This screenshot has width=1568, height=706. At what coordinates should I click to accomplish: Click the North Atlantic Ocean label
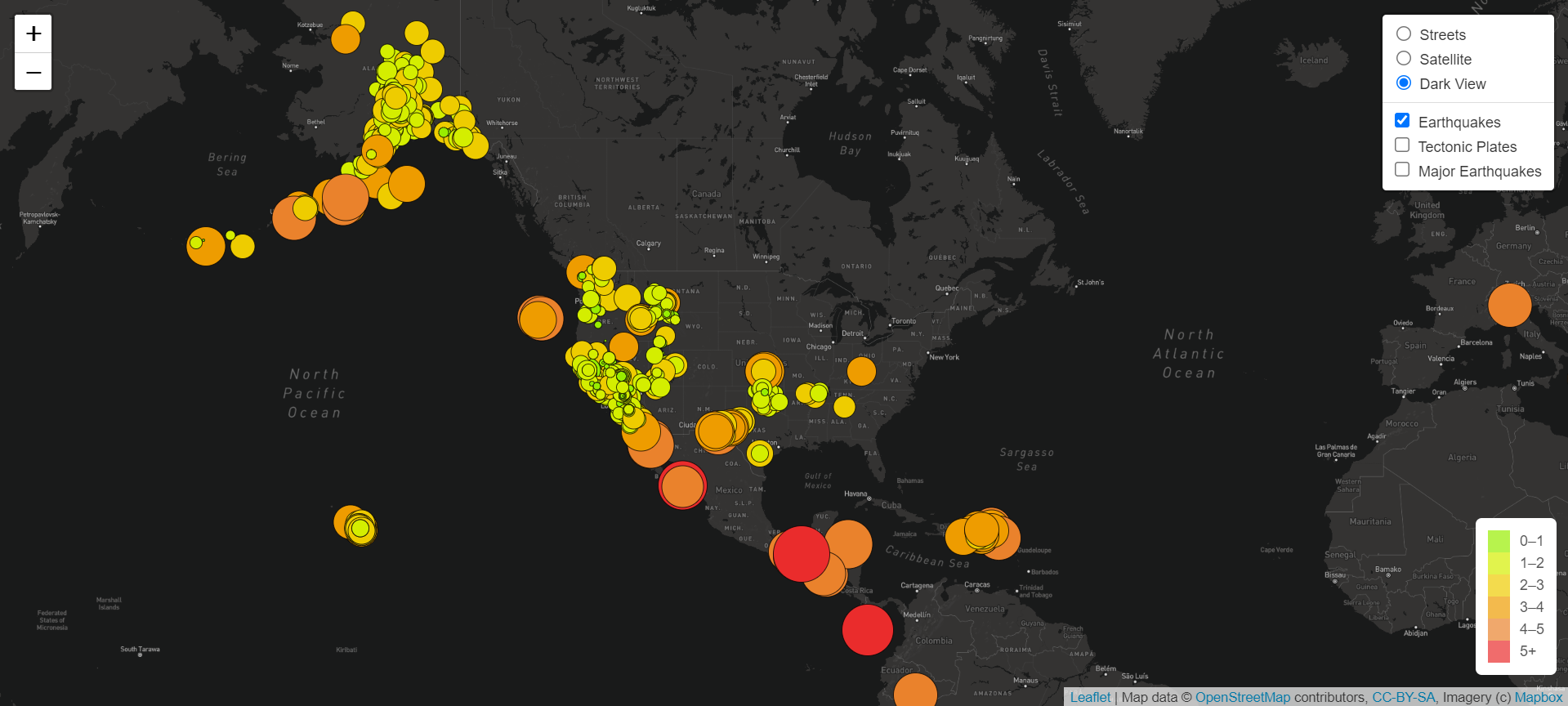click(x=1189, y=354)
